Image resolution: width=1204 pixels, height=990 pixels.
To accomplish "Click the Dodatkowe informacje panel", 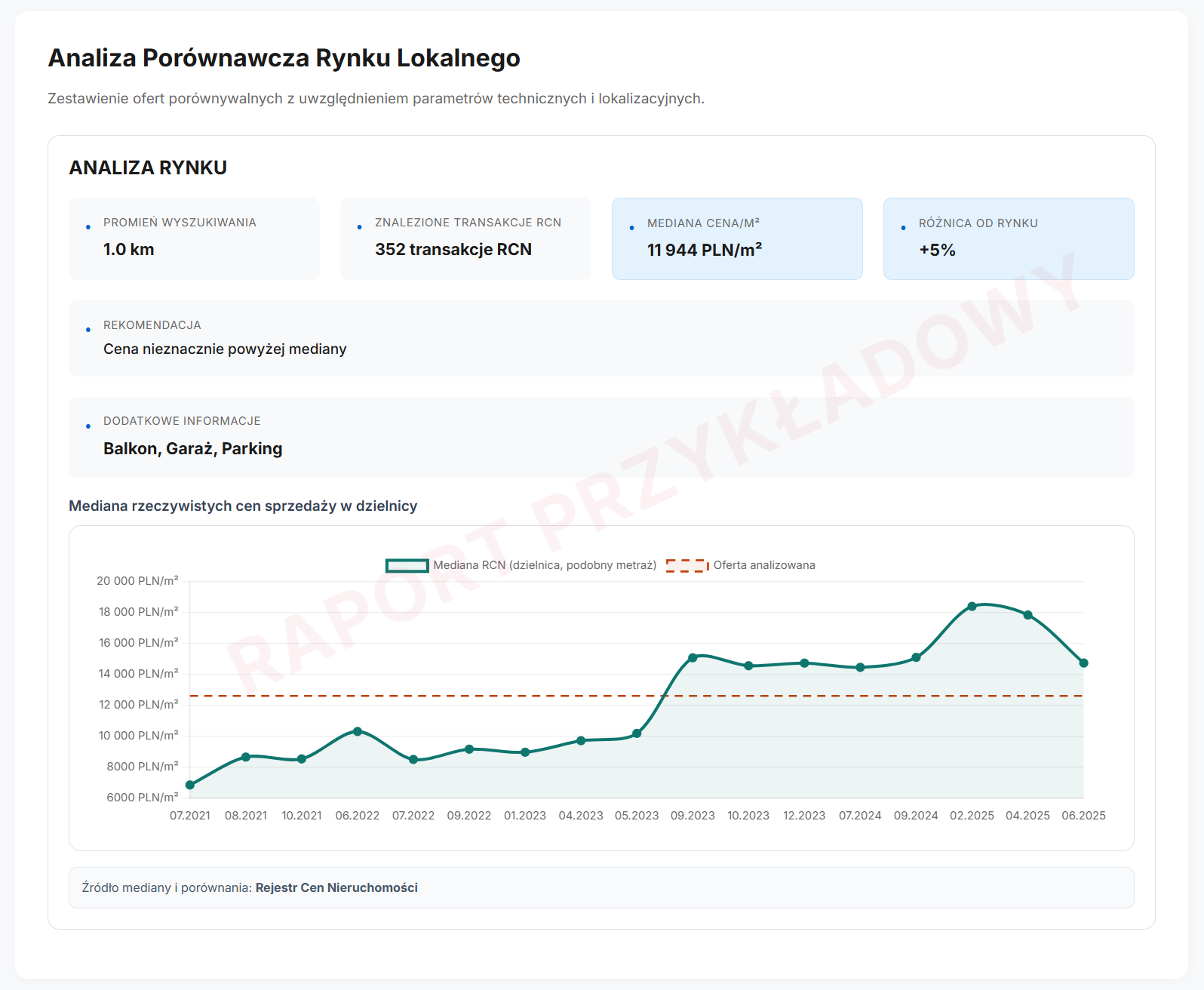I will (601, 437).
